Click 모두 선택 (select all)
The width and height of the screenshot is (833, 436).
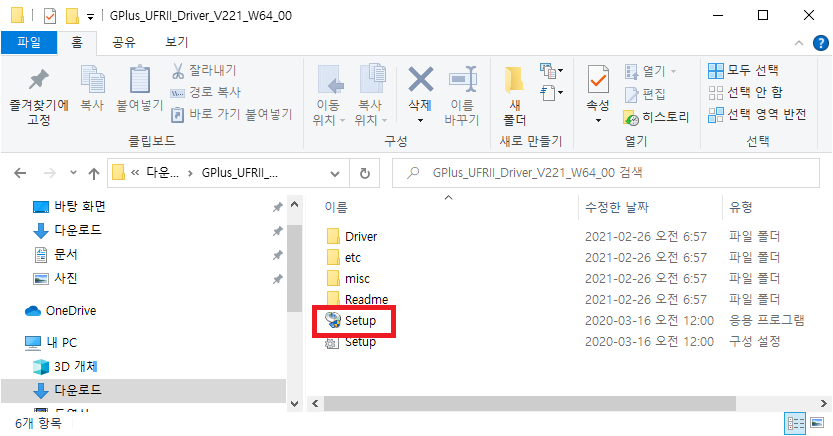click(x=743, y=70)
